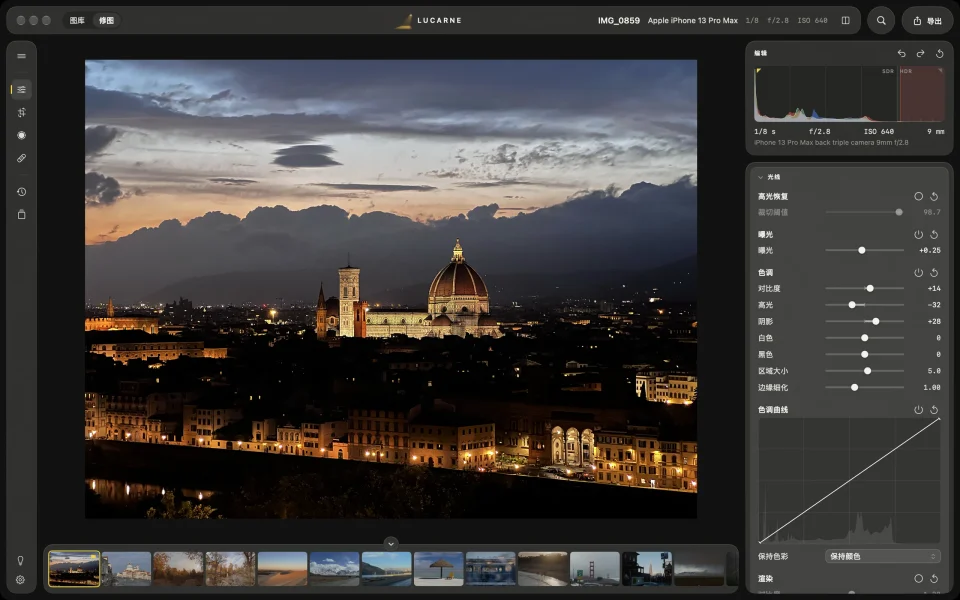Toggle the 色调 power switch
960x600 pixels.
pyautogui.click(x=918, y=272)
